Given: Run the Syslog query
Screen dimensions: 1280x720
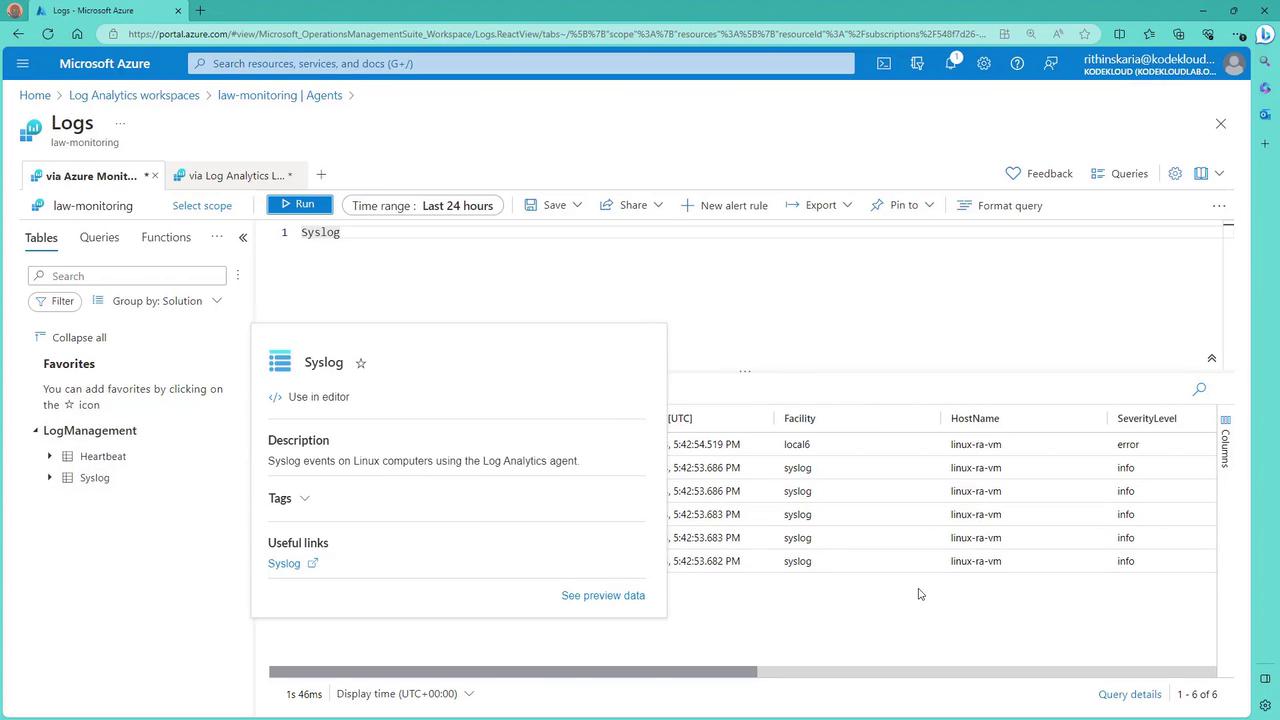Looking at the screenshot, I should (299, 205).
